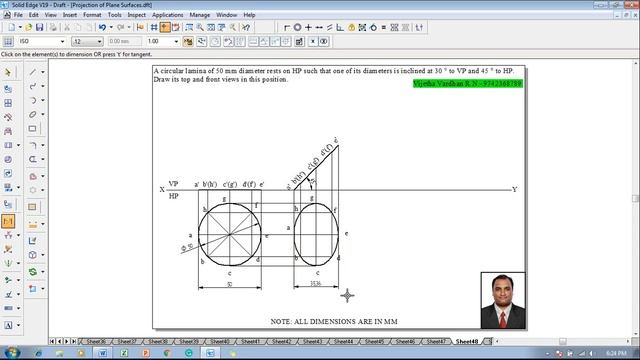Screen dimensions: 640x360
Task: Click the Fit view icon
Action: [x=211, y=27]
